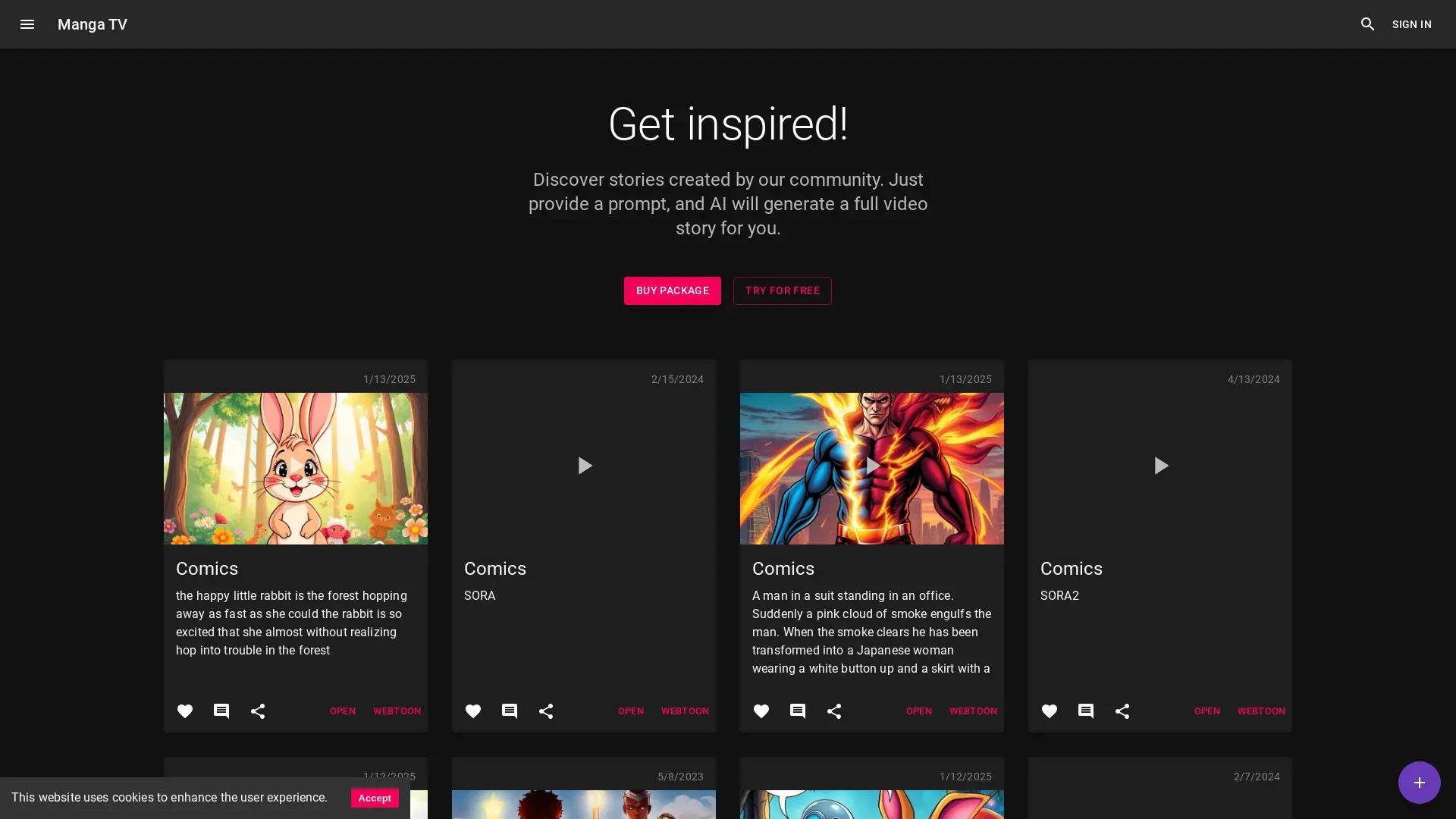Open the rabbit comic via OPEN link

(342, 711)
